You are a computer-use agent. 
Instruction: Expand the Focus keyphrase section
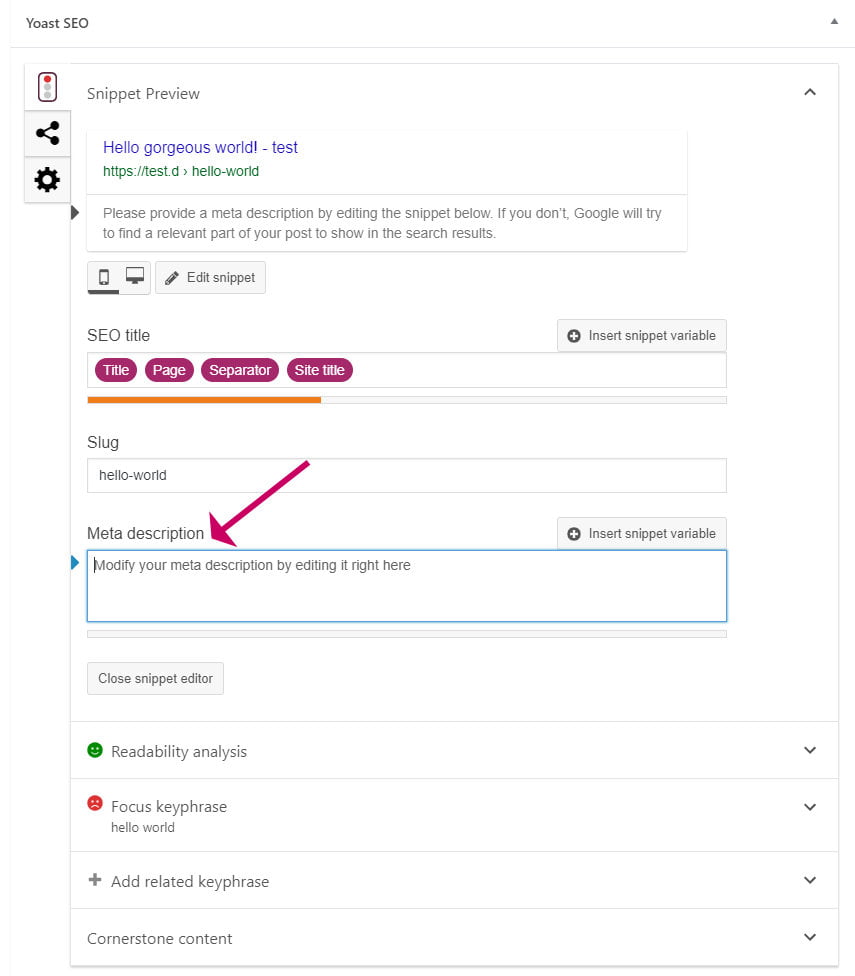tap(454, 815)
